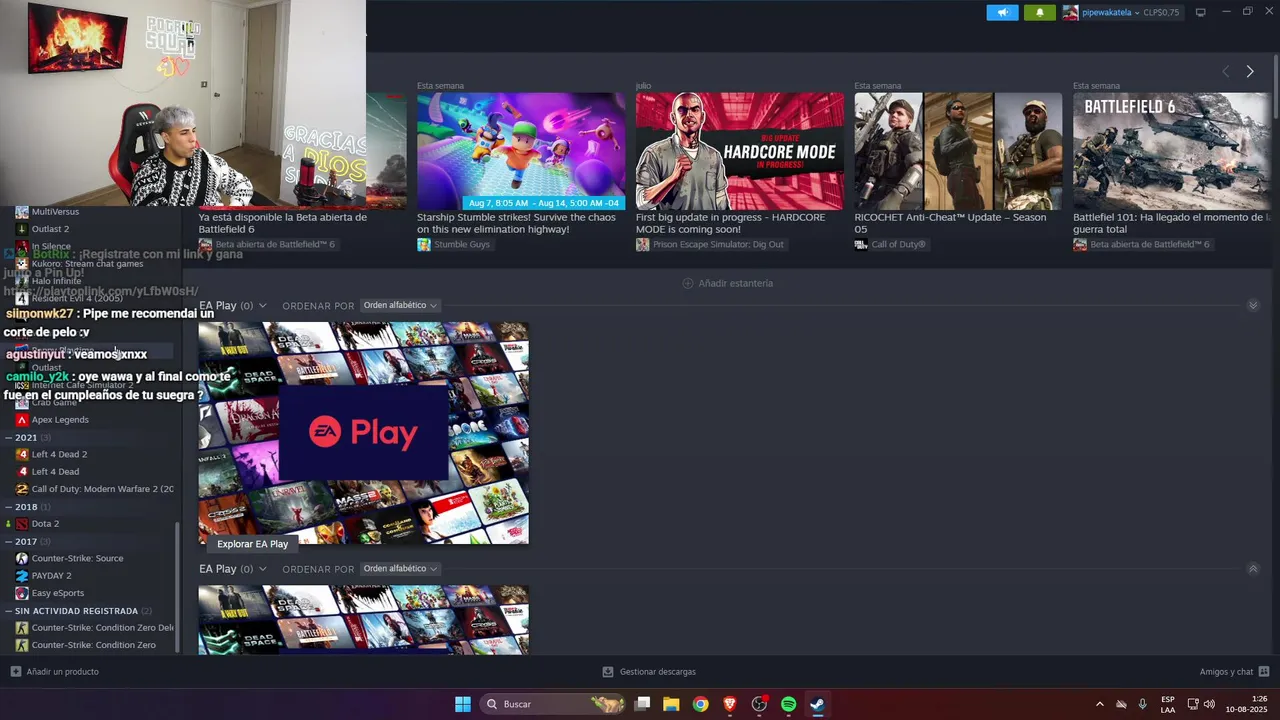This screenshot has width=1280, height=720.
Task: Open the Windows Start menu
Action: click(x=463, y=704)
